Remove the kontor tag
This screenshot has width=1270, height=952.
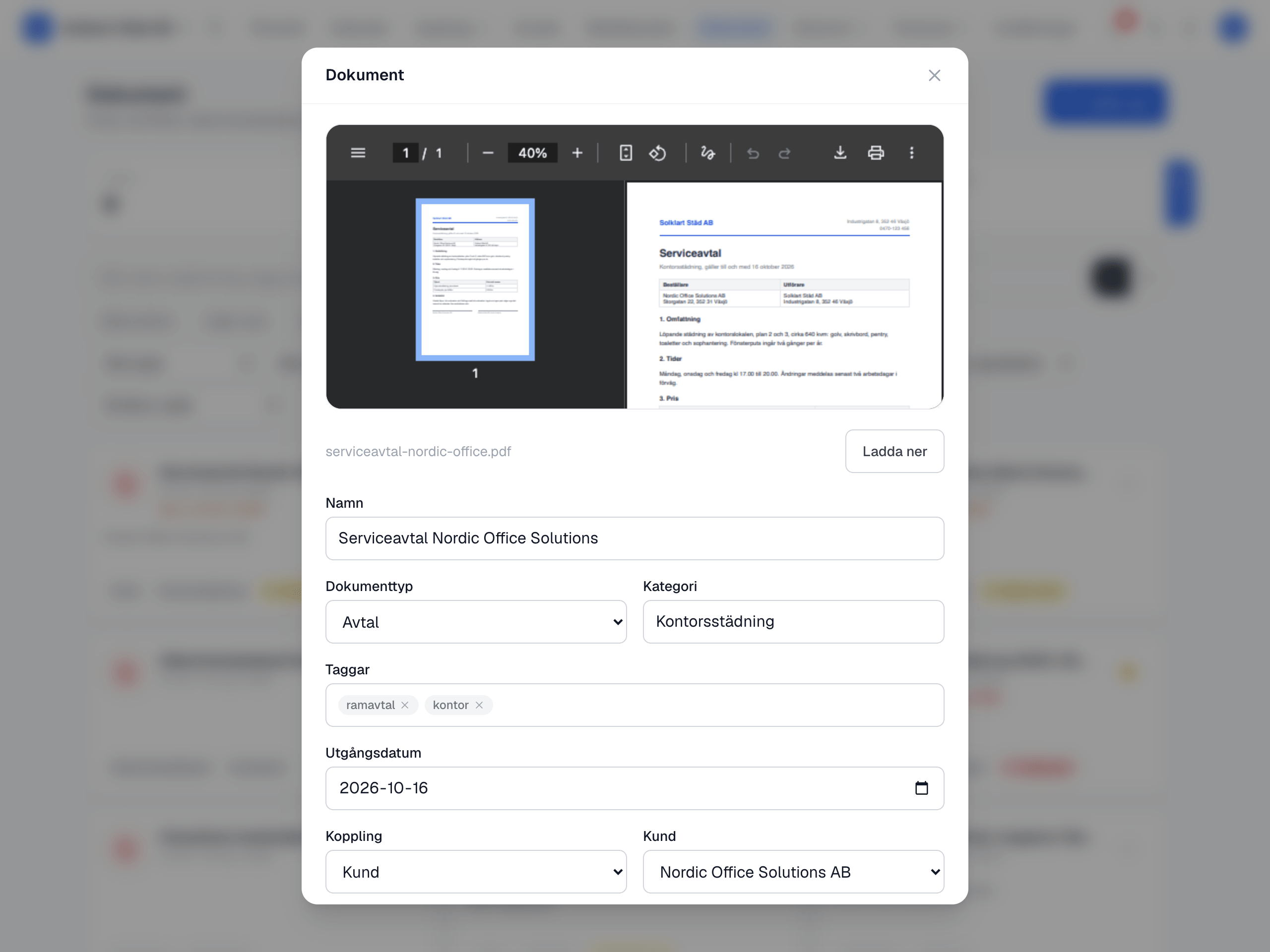tap(479, 705)
